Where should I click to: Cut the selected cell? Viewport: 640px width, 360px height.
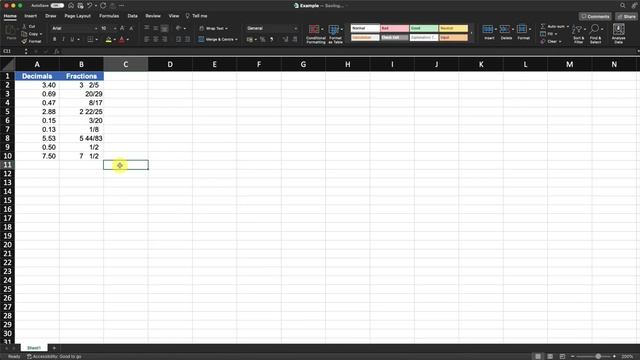click(x=28, y=26)
